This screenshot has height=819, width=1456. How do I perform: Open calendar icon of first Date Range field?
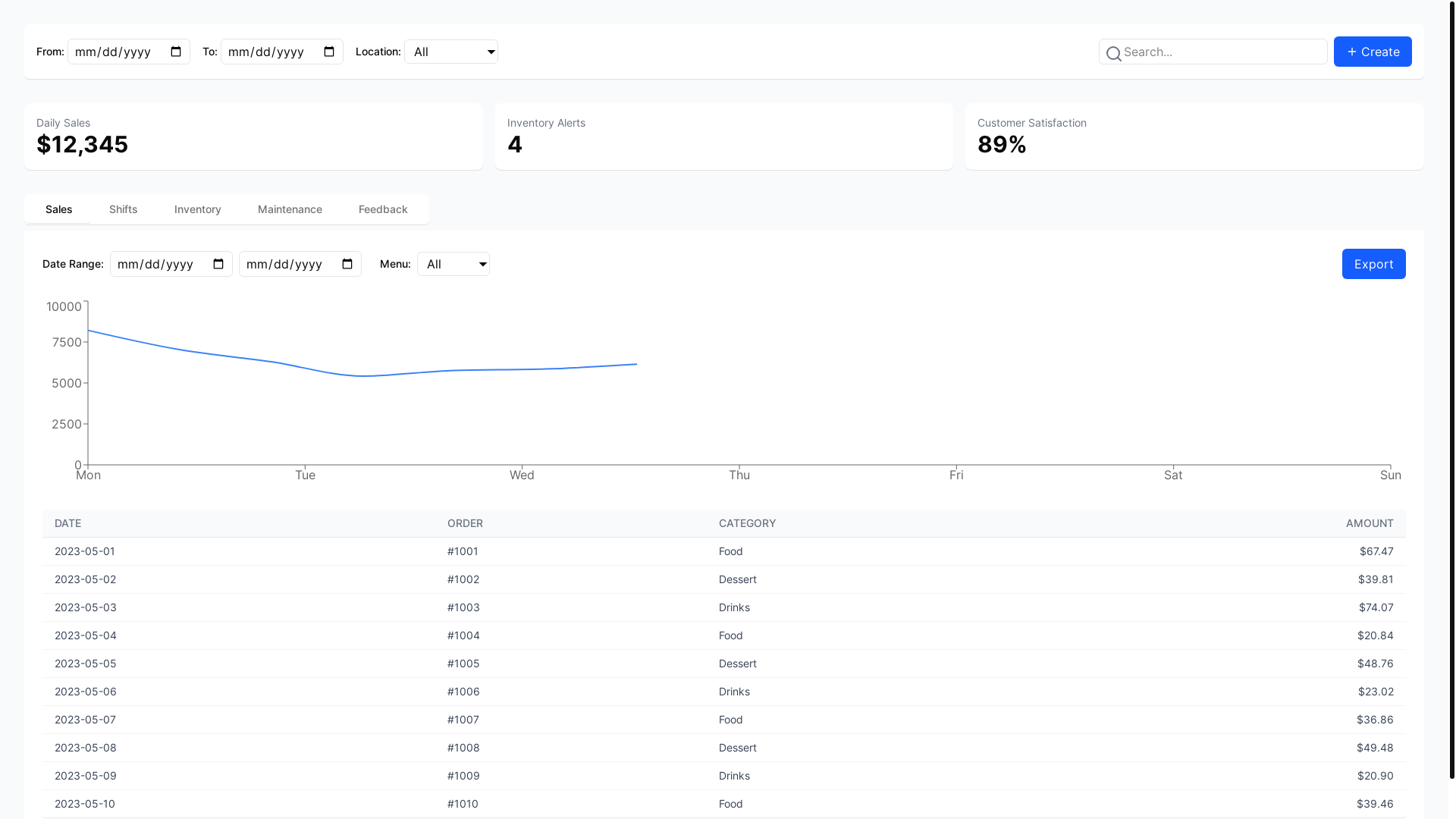[218, 264]
